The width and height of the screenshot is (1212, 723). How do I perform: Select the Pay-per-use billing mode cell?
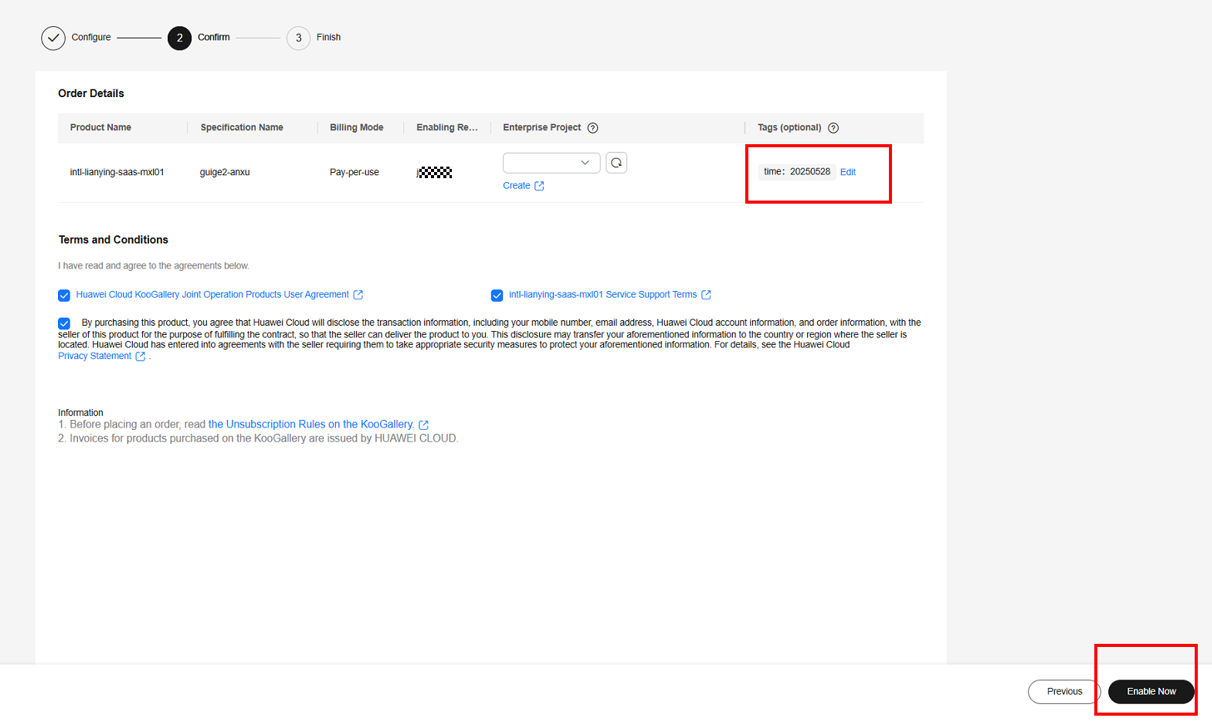tap(354, 172)
